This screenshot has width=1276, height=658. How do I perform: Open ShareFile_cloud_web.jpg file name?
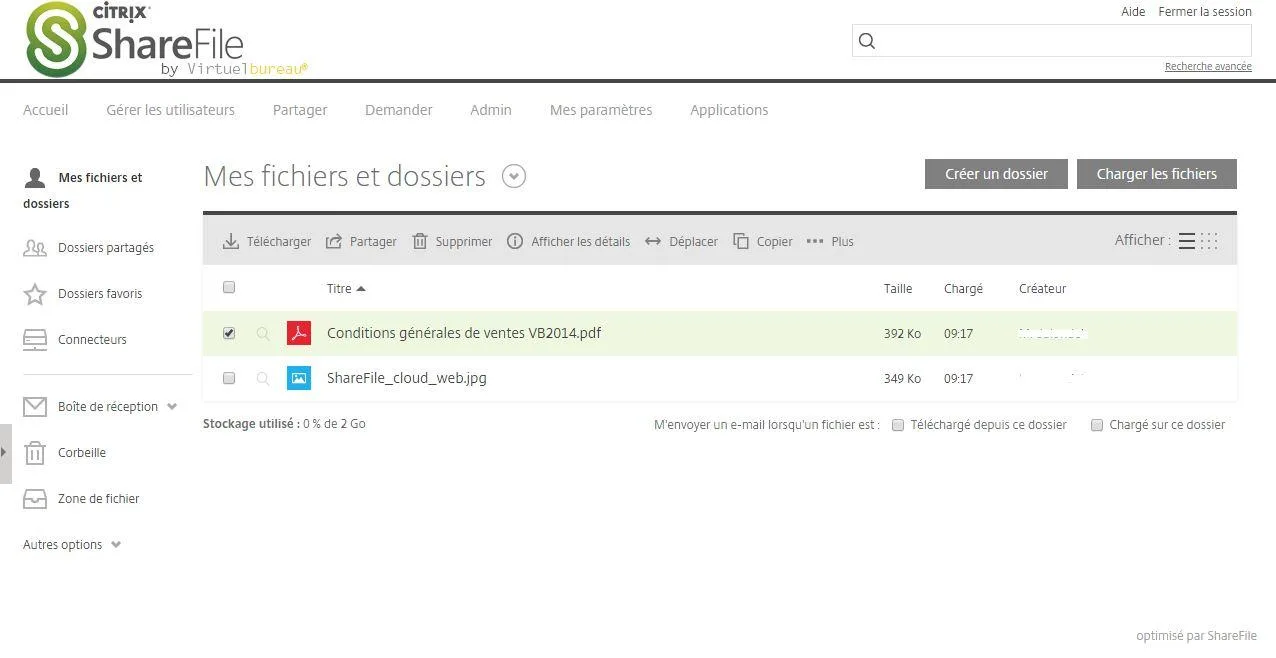tap(407, 378)
